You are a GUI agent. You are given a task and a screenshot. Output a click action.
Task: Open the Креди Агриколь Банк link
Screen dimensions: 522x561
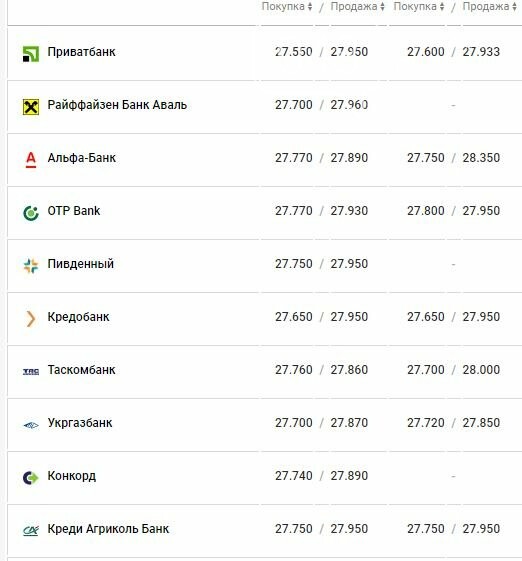[108, 529]
